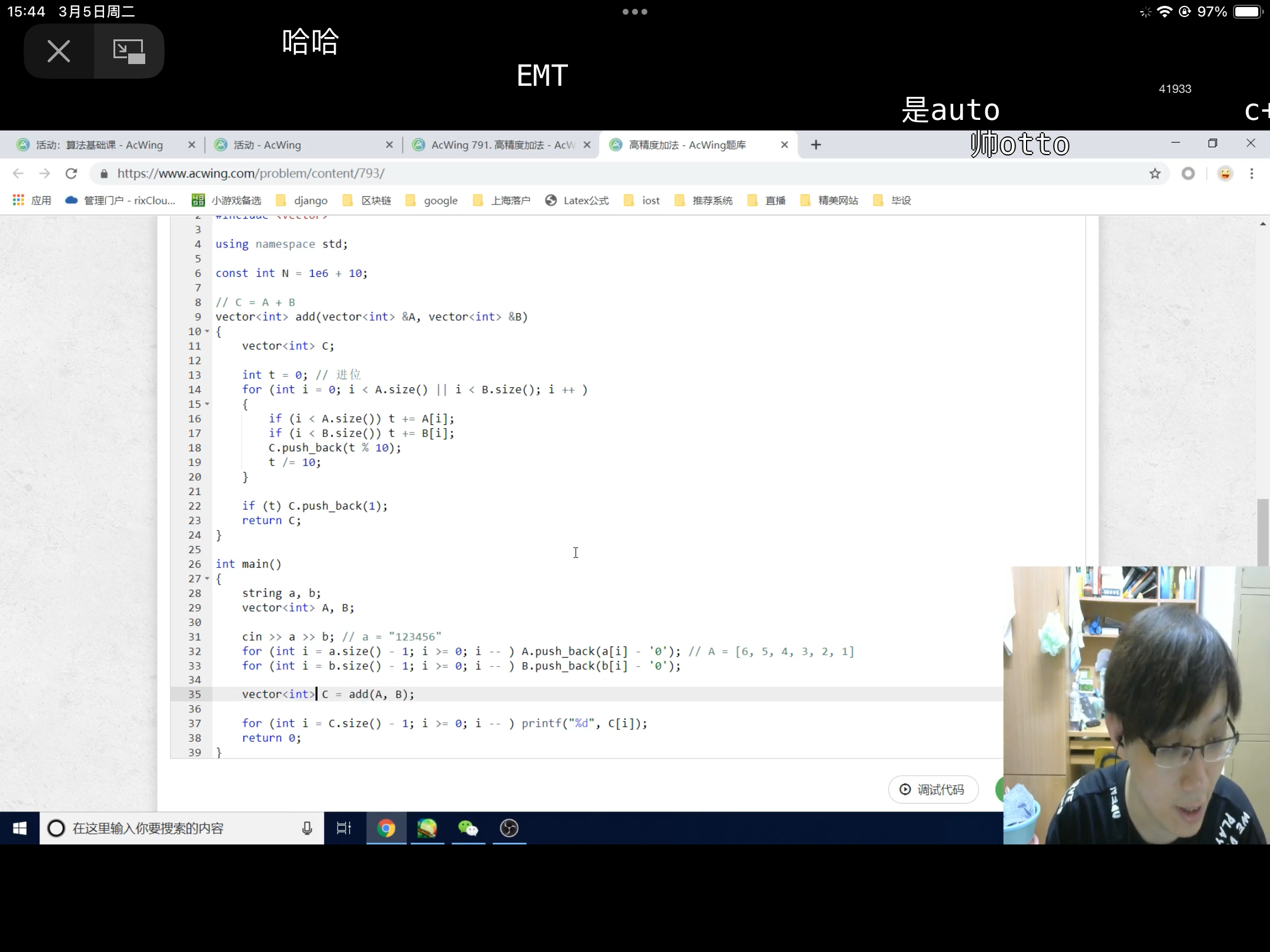The height and width of the screenshot is (952, 1270).
Task: Click the 调试代码 button
Action: [x=933, y=789]
